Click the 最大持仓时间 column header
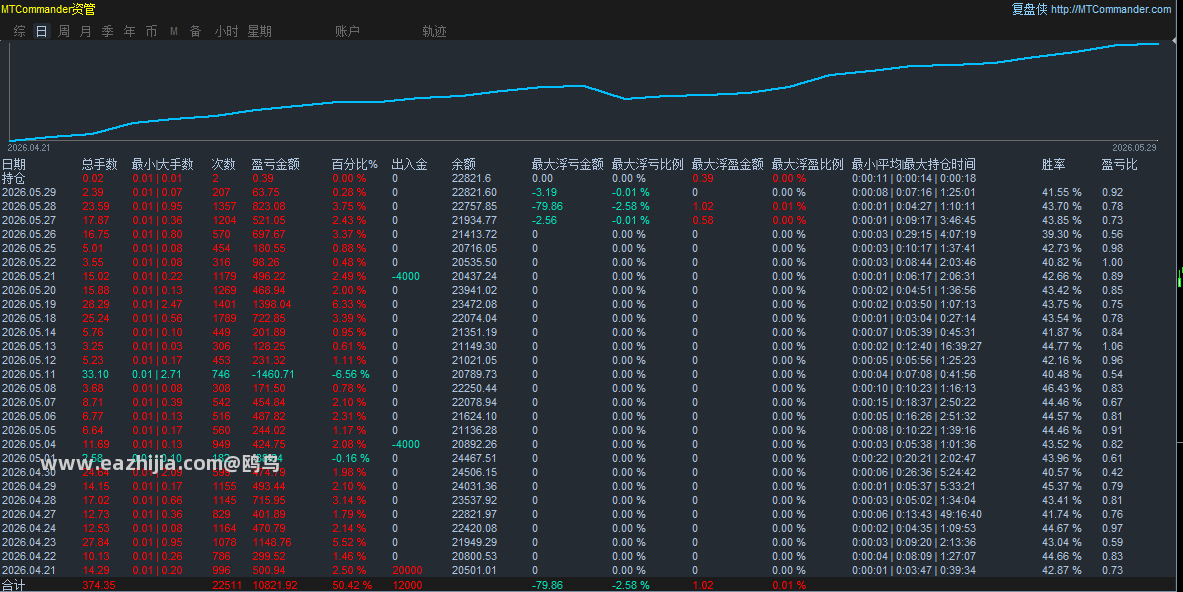The height and width of the screenshot is (592, 1183). point(939,164)
